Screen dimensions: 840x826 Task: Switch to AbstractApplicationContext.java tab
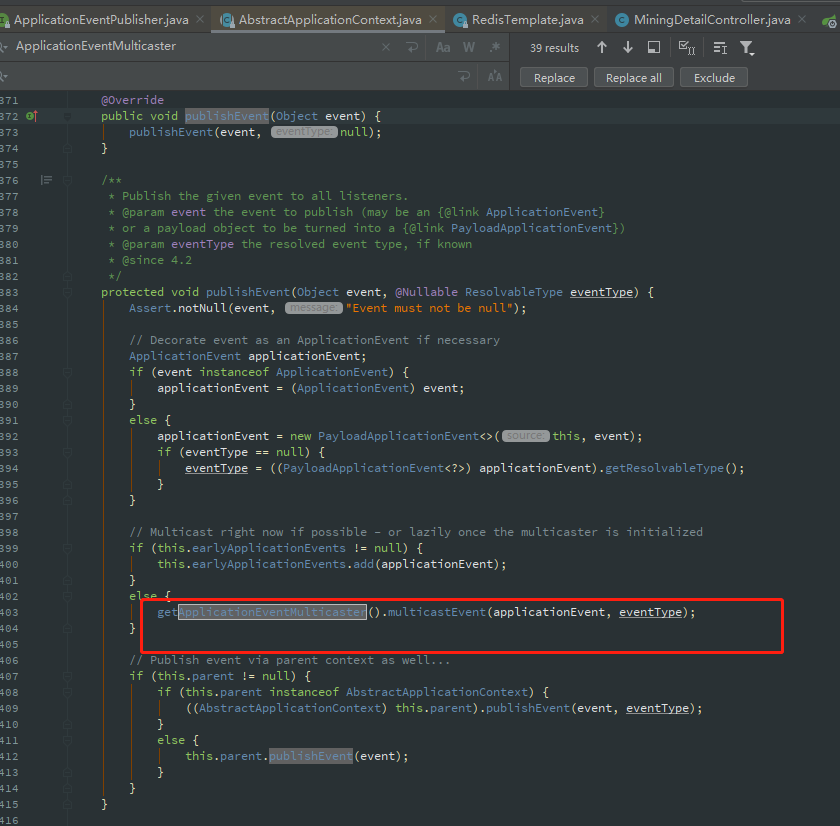[x=330, y=20]
